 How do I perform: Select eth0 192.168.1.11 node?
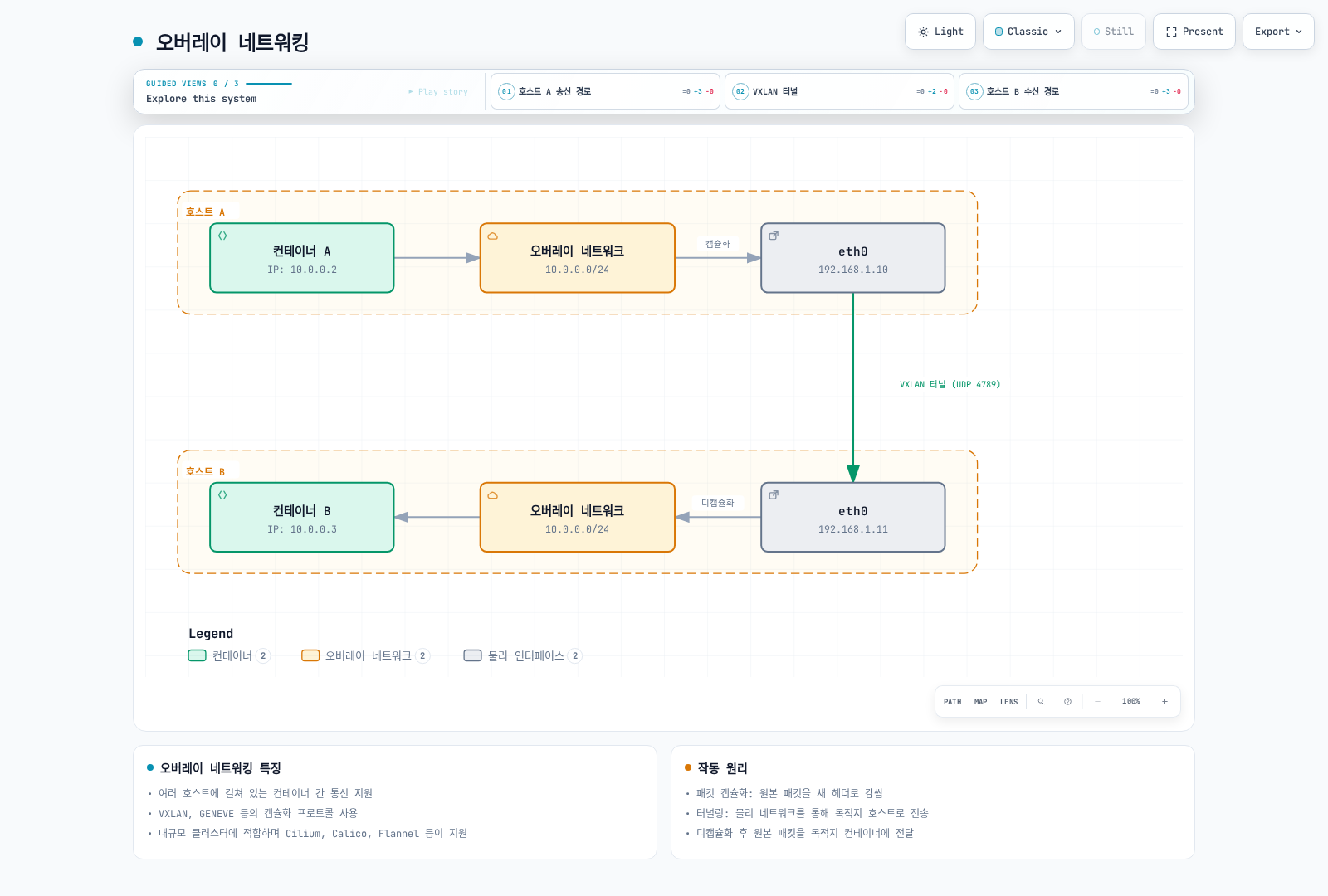pyautogui.click(x=853, y=517)
